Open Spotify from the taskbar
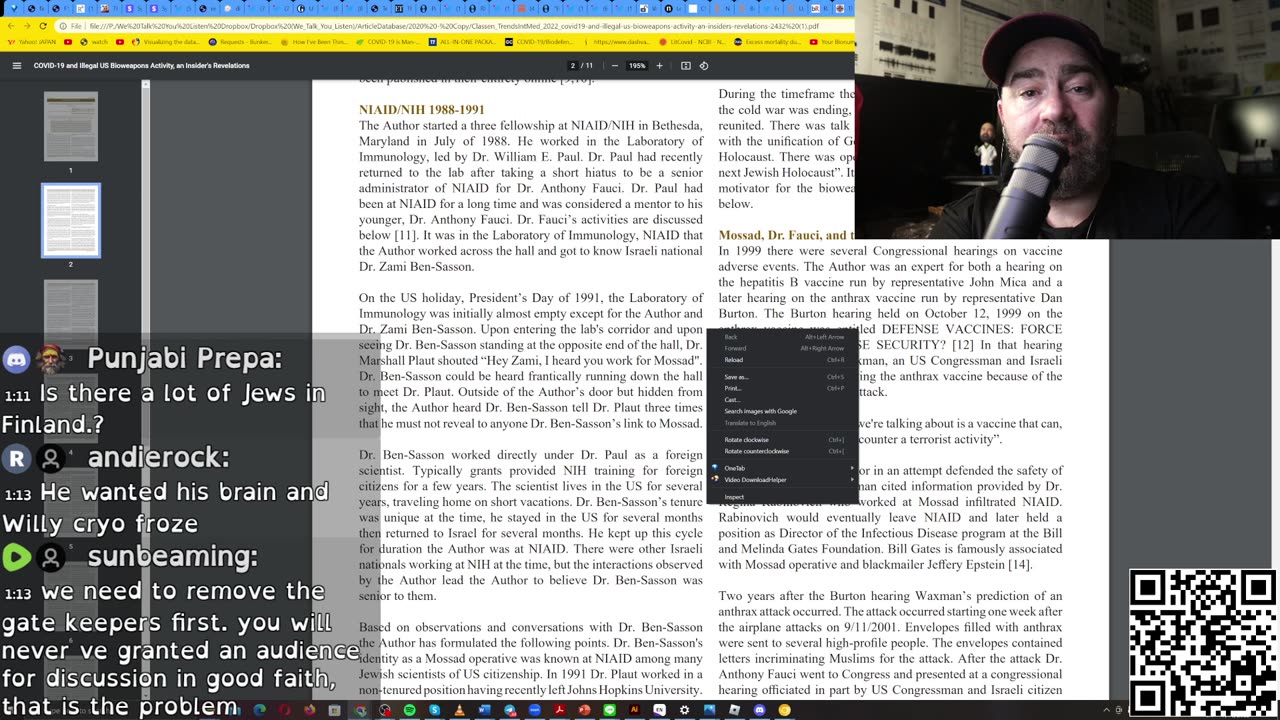 click(410, 710)
